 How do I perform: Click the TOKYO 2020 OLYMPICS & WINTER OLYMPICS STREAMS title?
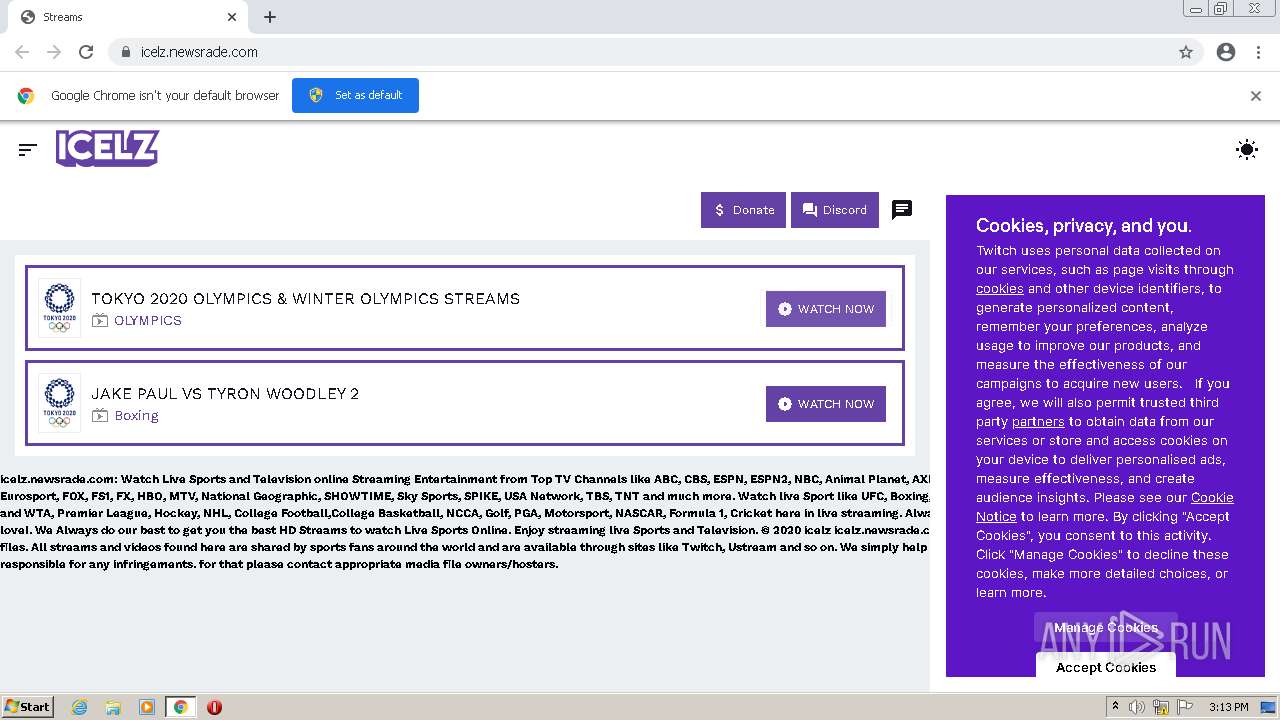tap(306, 298)
